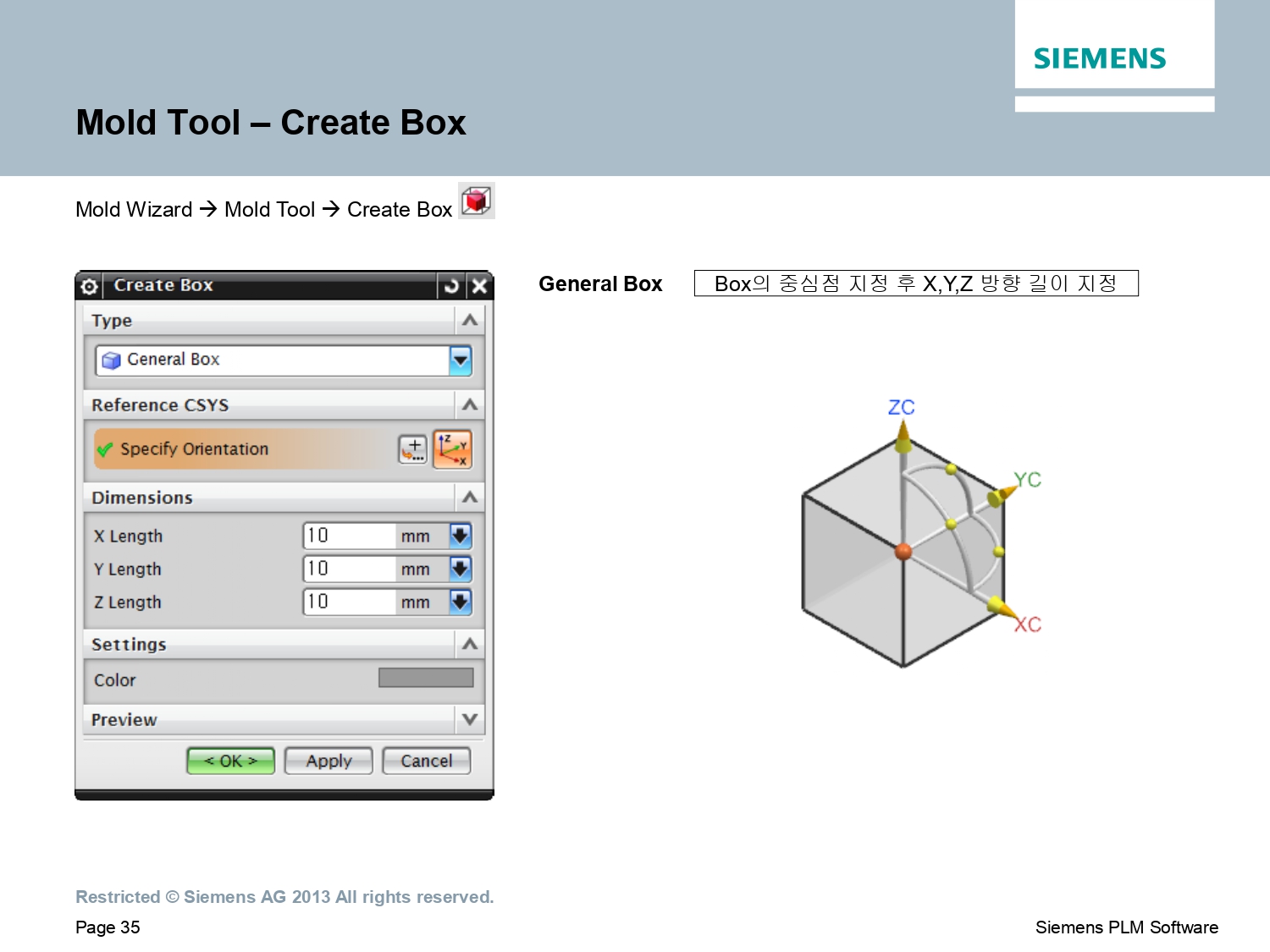Click the orange origin sphere handle
The image size is (1270, 952).
(903, 552)
